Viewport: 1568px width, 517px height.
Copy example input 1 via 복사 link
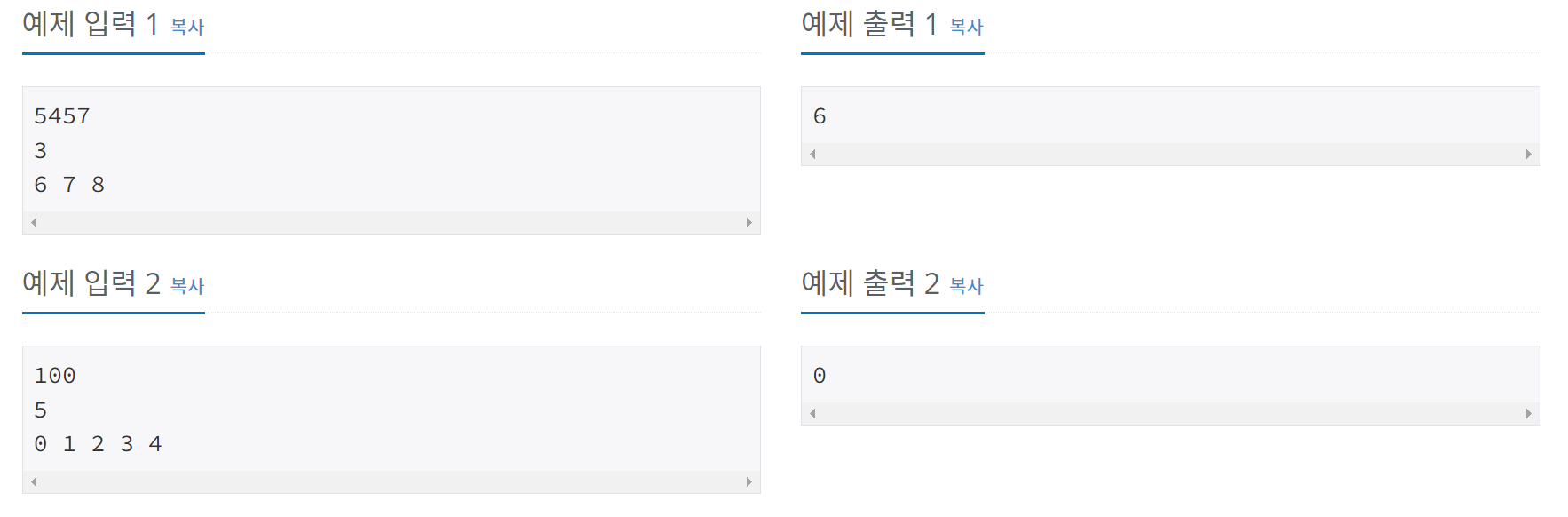tap(187, 27)
